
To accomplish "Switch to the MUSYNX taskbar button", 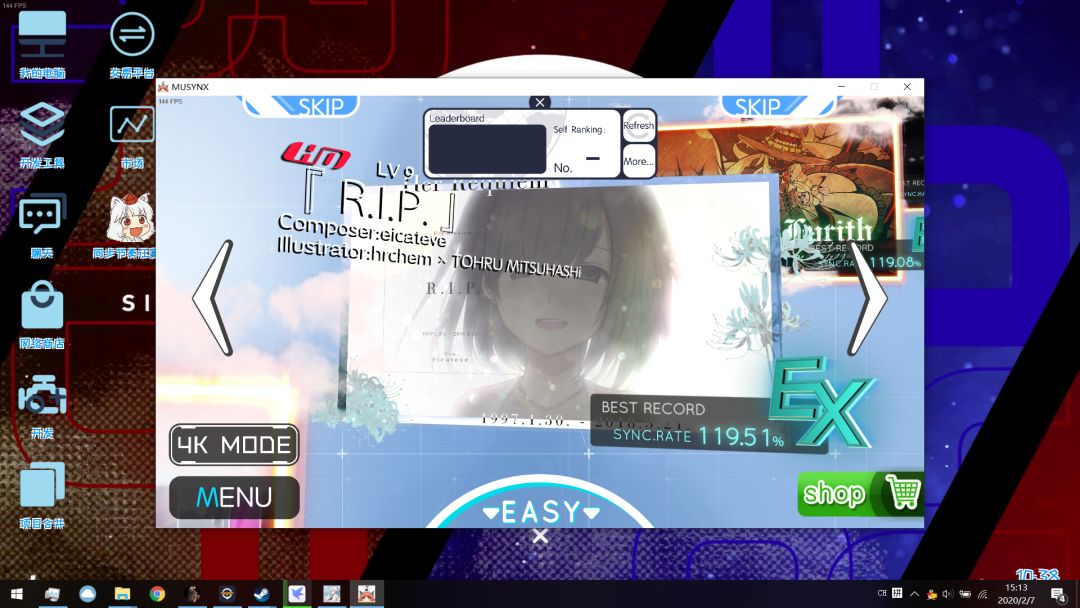I will coord(366,594).
